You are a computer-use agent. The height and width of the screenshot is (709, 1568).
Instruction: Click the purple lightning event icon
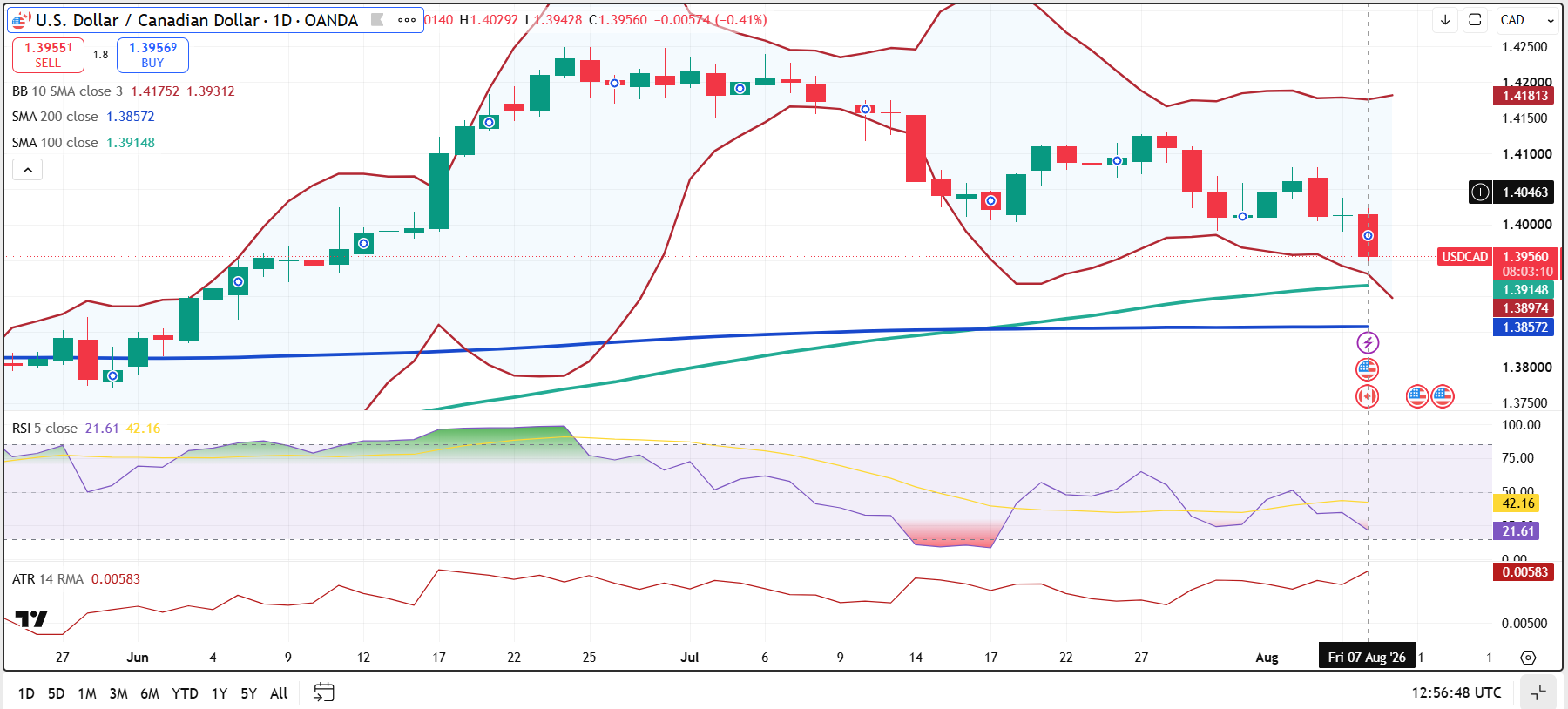[x=1368, y=343]
